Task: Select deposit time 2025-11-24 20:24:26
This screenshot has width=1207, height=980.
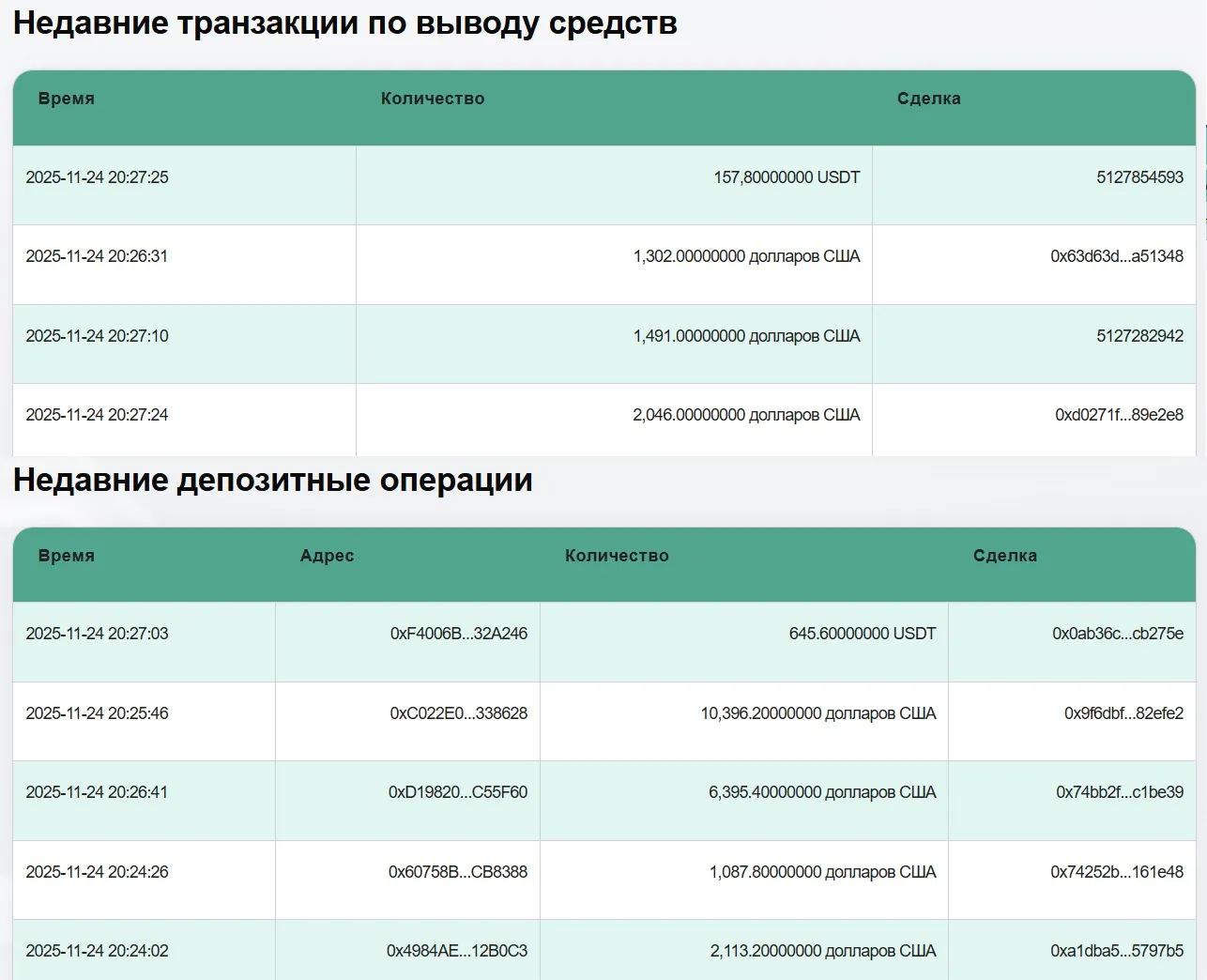Action: pyautogui.click(x=98, y=872)
